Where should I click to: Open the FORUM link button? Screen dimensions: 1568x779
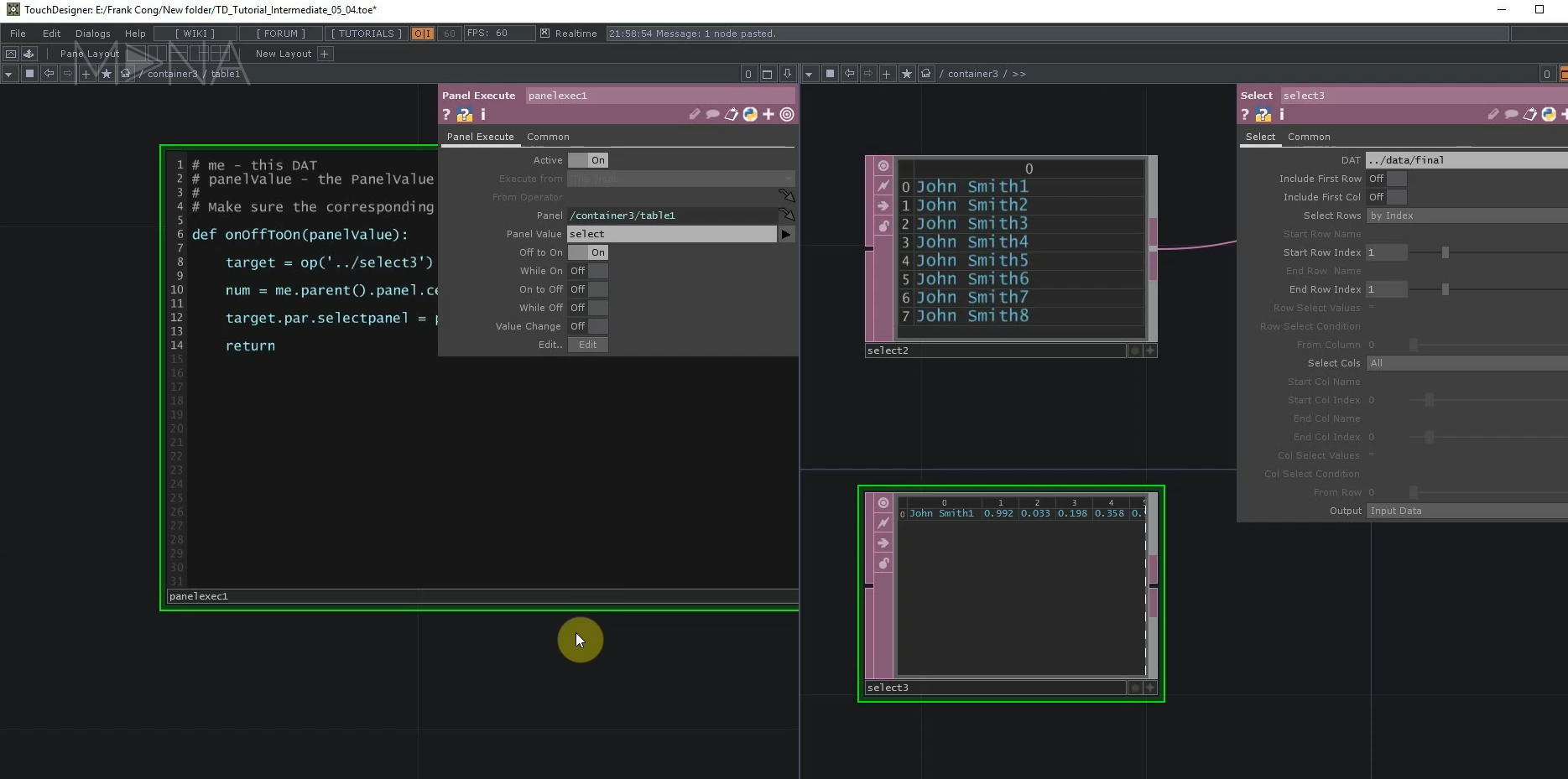pyautogui.click(x=280, y=34)
